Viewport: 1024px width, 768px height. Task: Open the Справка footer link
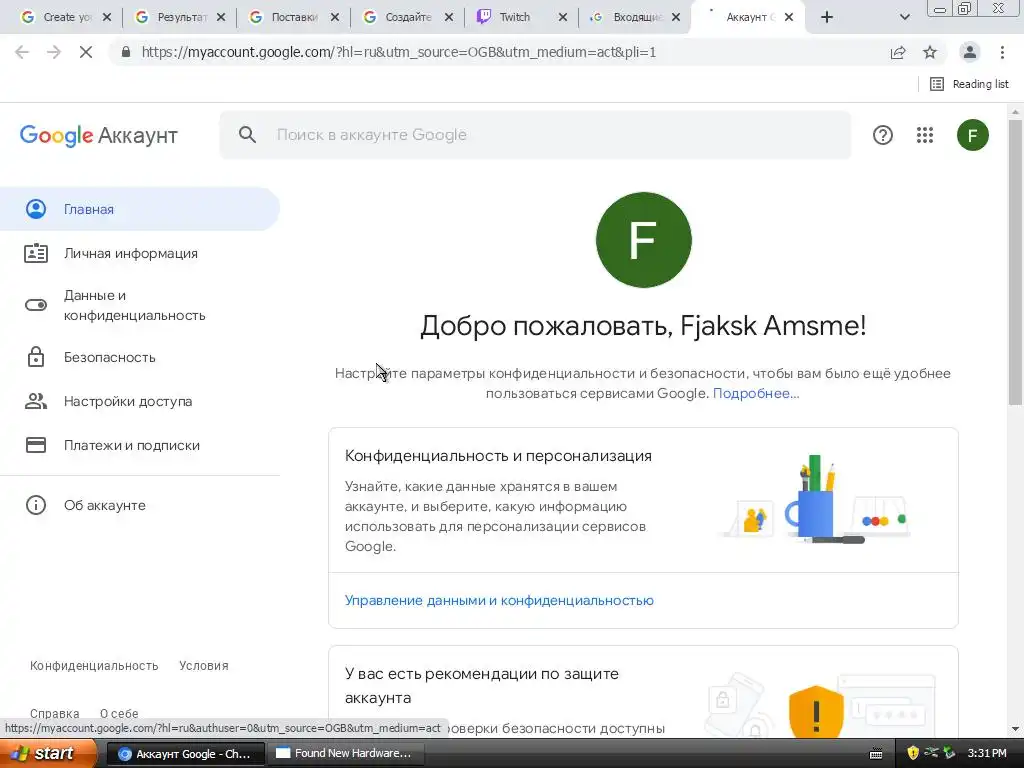[55, 713]
